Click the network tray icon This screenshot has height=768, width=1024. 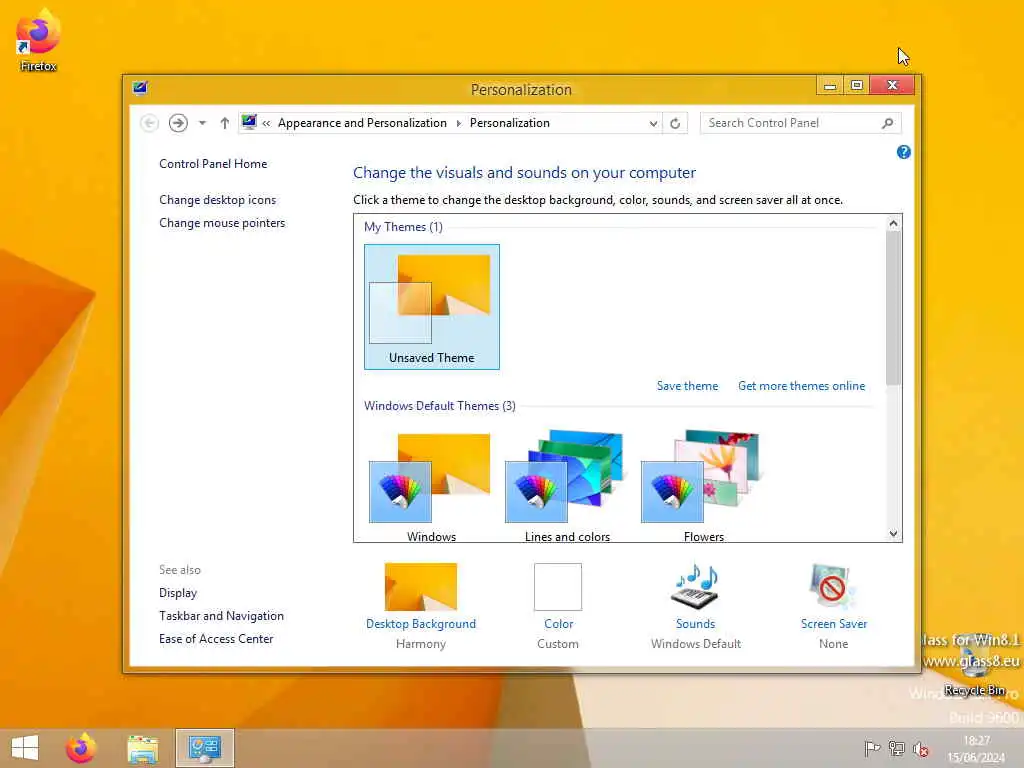coord(897,748)
